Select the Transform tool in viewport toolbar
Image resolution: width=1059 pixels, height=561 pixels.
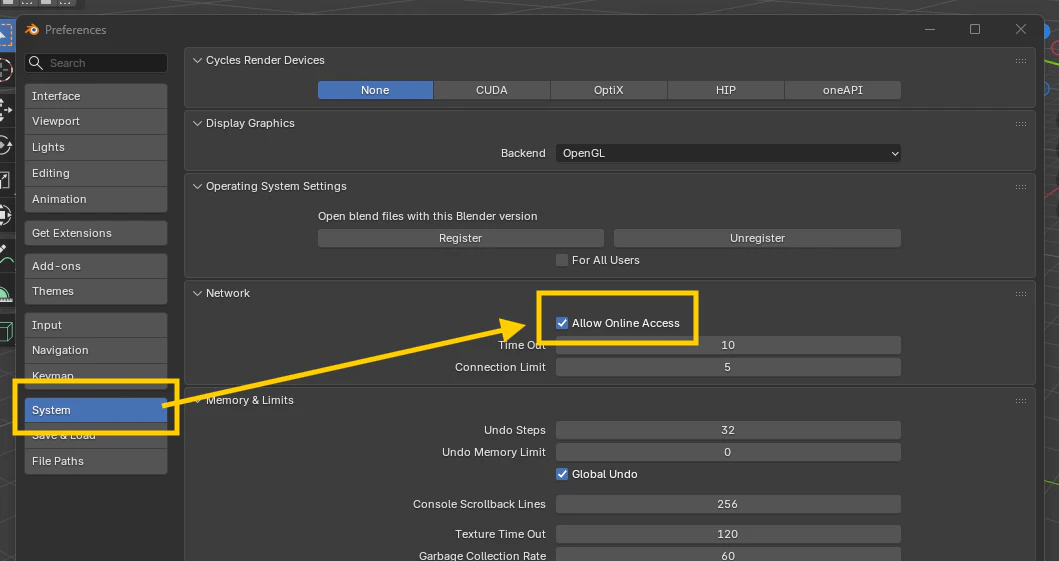click(5, 215)
